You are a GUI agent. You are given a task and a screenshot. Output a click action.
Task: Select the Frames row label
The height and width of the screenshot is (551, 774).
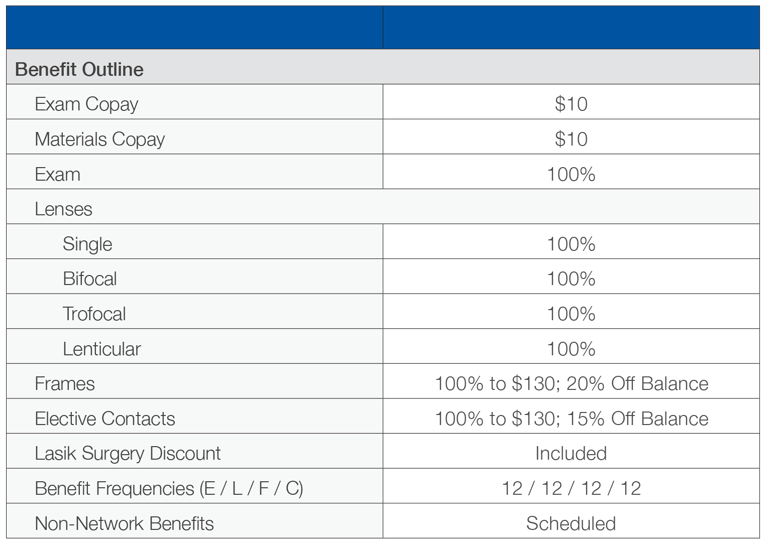coord(65,383)
